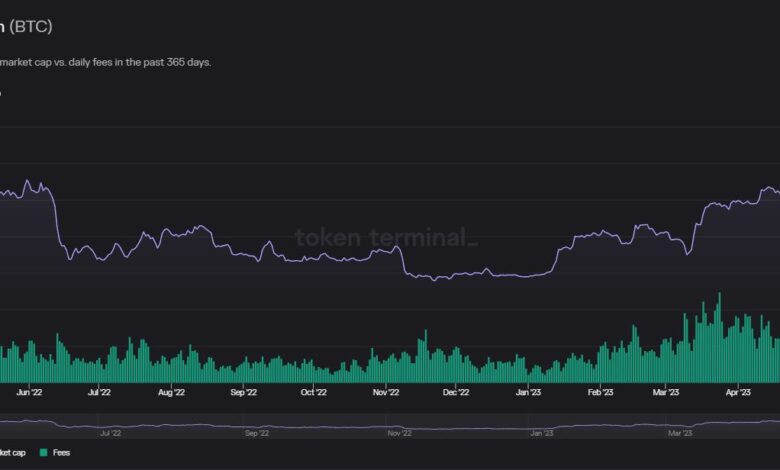Toggle the Fees series legend label

tap(62, 453)
